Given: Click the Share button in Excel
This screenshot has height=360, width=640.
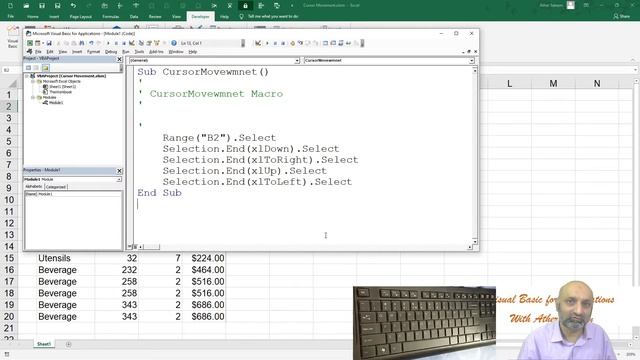Looking at the screenshot, I should pos(622,16).
